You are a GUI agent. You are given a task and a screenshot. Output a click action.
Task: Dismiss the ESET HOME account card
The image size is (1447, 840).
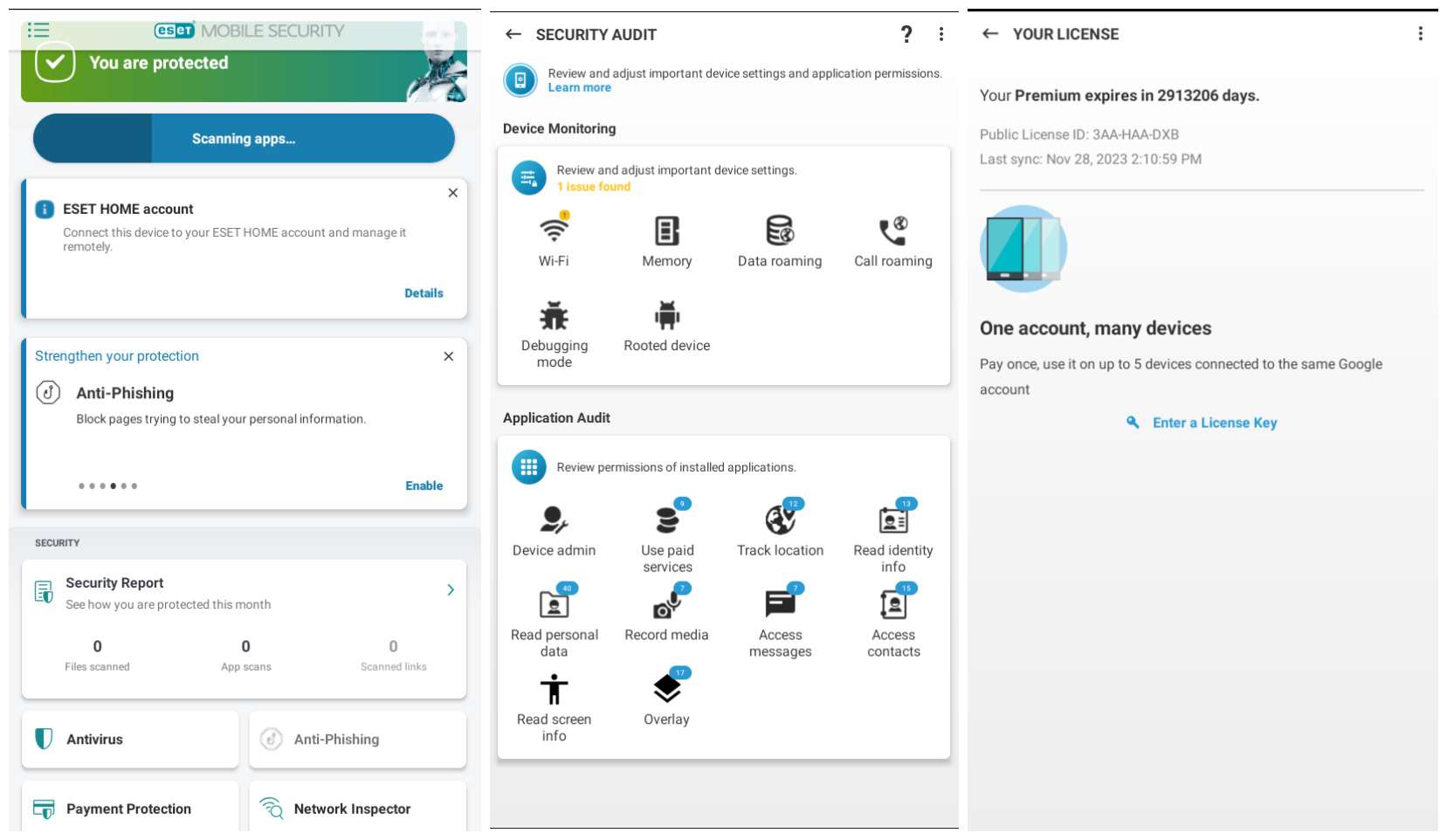pyautogui.click(x=452, y=193)
